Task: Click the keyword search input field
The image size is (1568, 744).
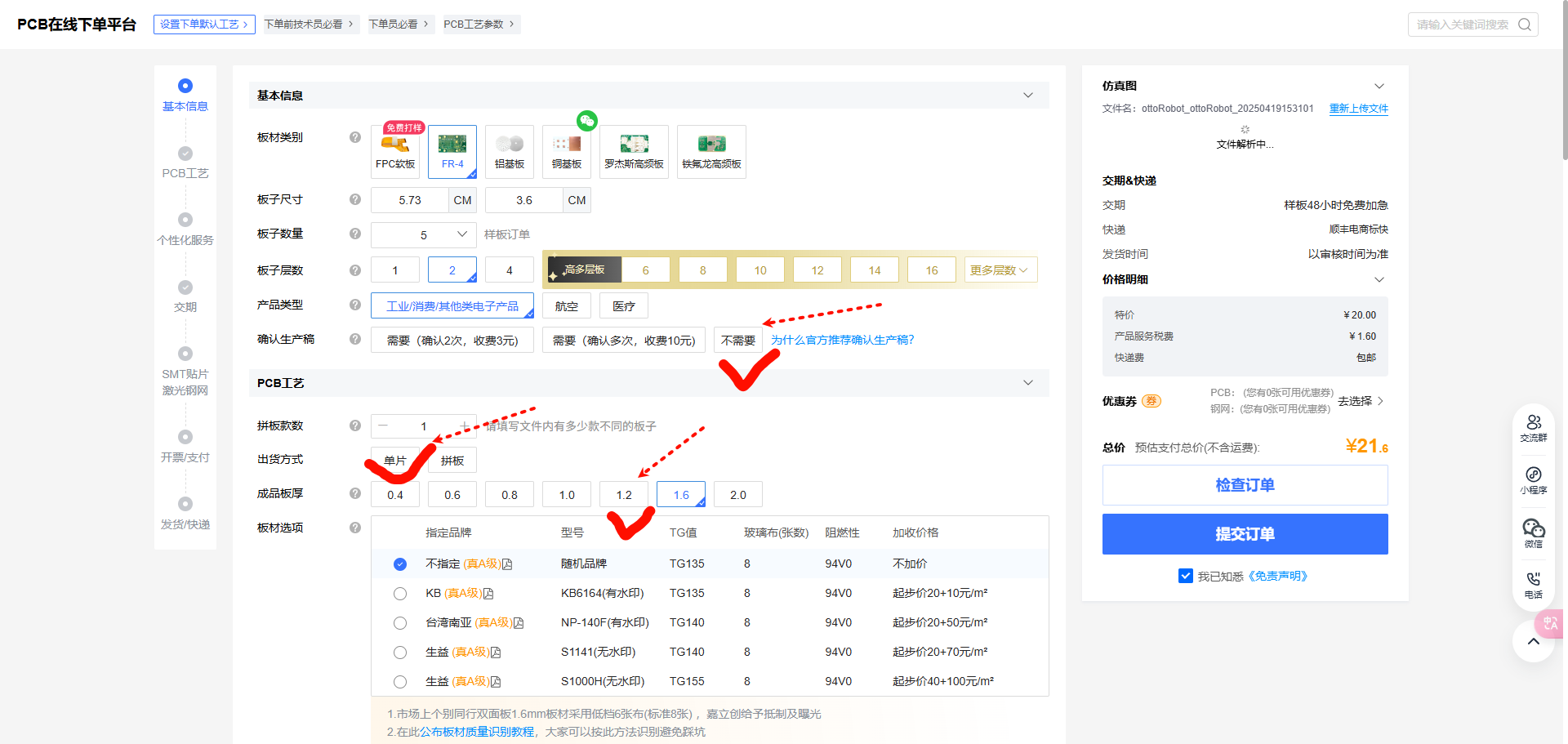Action: pos(1462,25)
